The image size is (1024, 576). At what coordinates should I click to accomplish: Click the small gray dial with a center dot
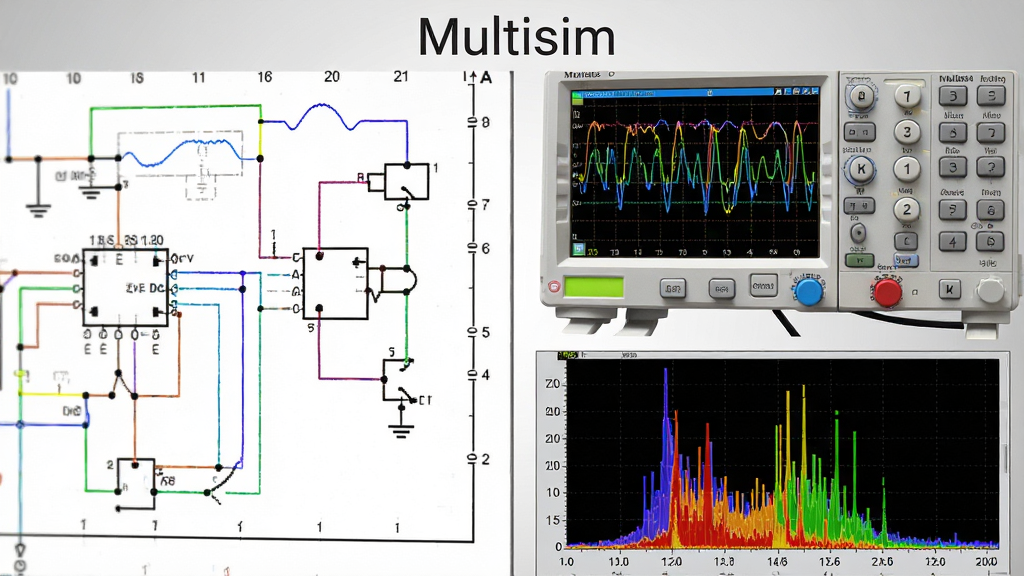(858, 232)
